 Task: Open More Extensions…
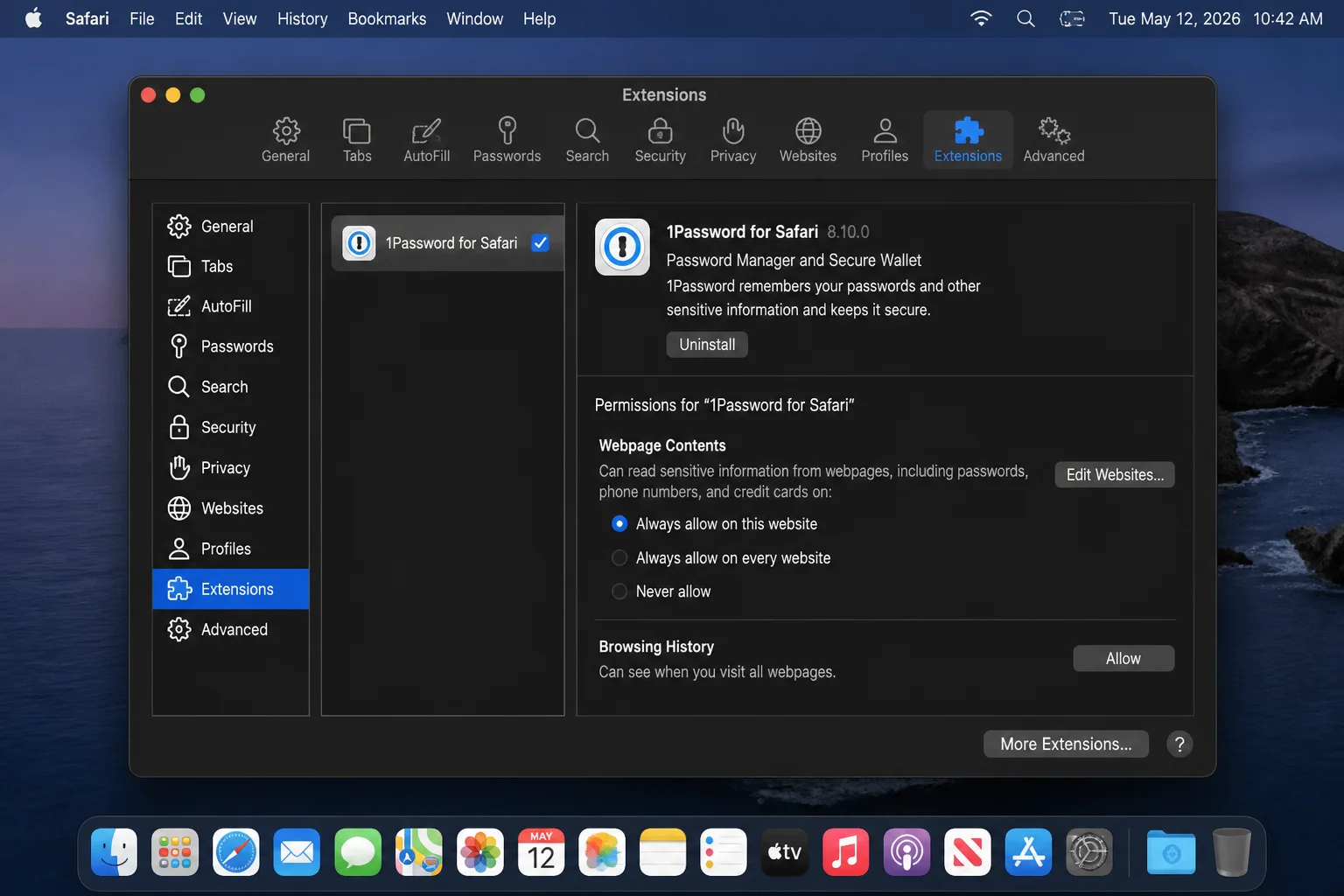[x=1066, y=744]
